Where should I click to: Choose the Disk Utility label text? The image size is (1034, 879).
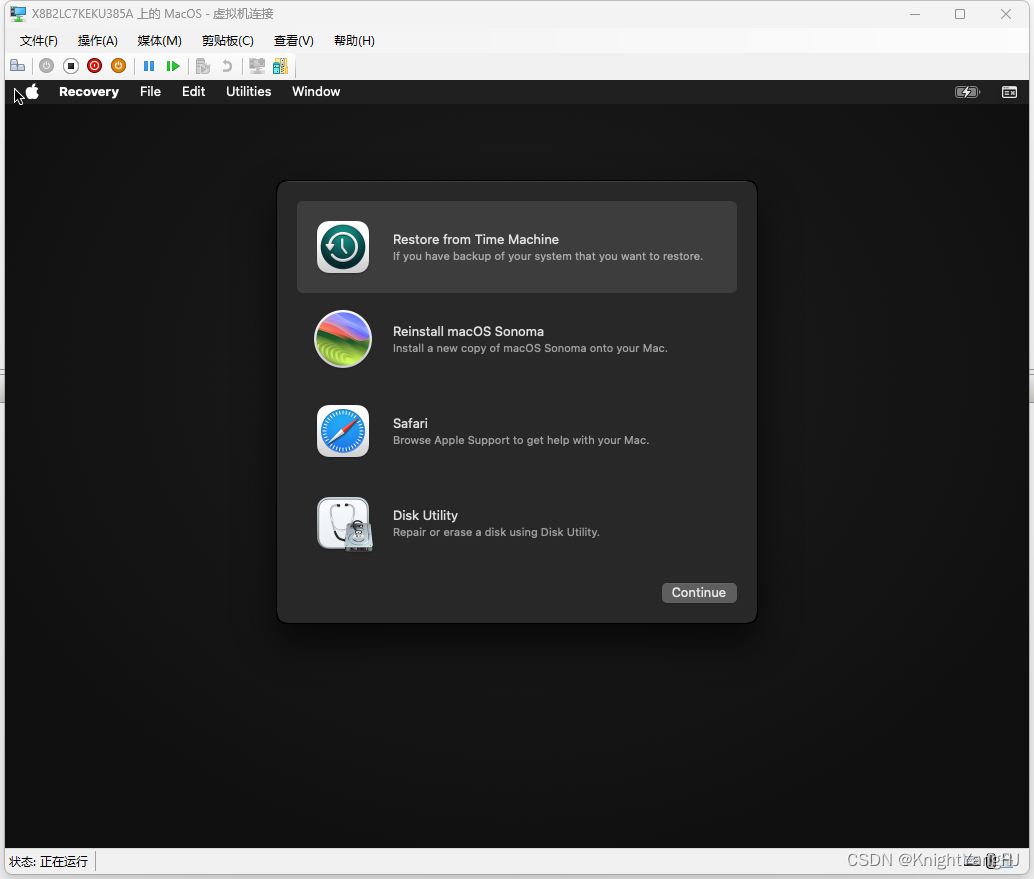[x=425, y=515]
